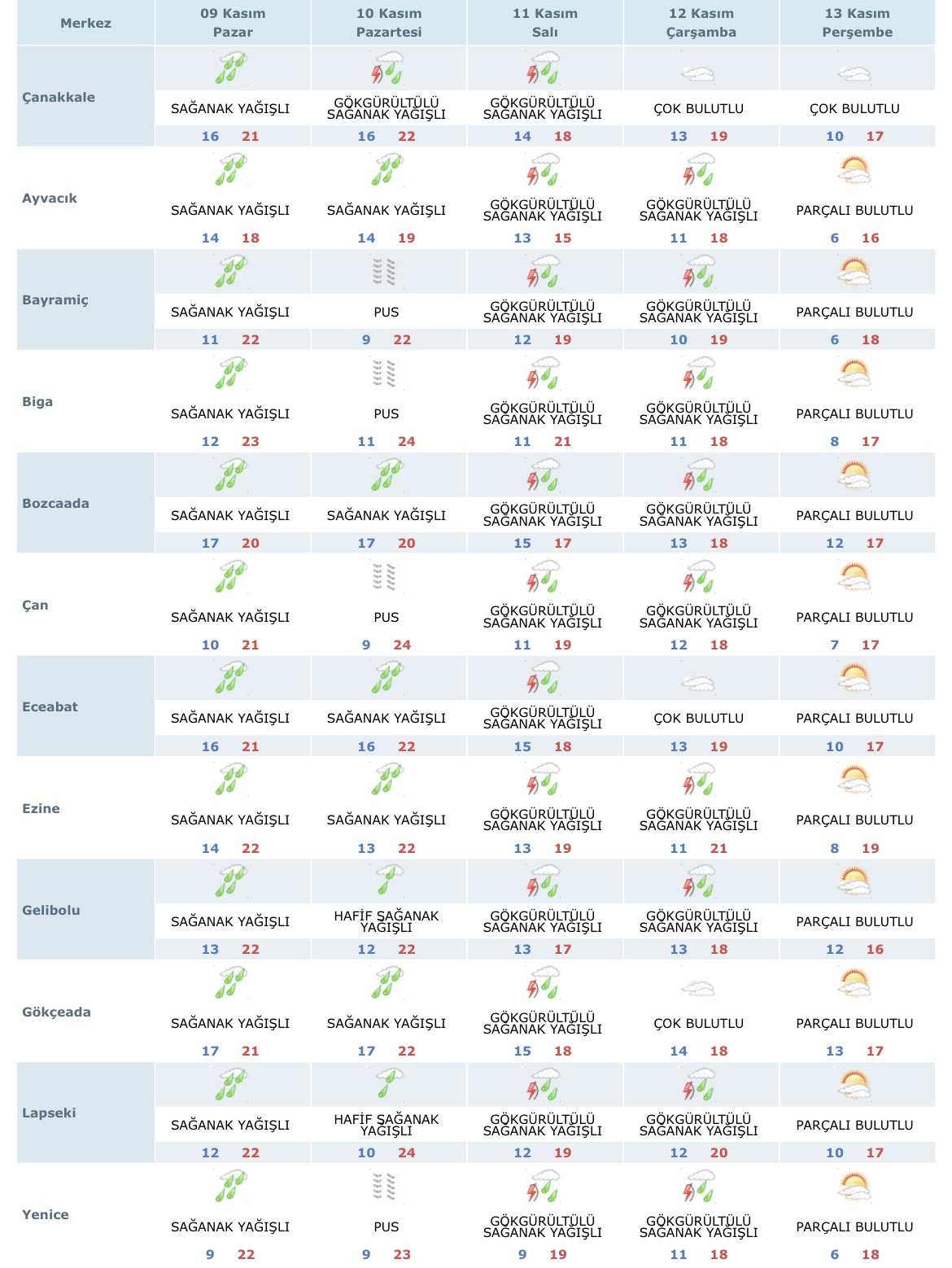Screen dimensions: 952x1268
Task: Click Gökçeada's cloudy icon for 12 Kasım
Action: click(698, 989)
